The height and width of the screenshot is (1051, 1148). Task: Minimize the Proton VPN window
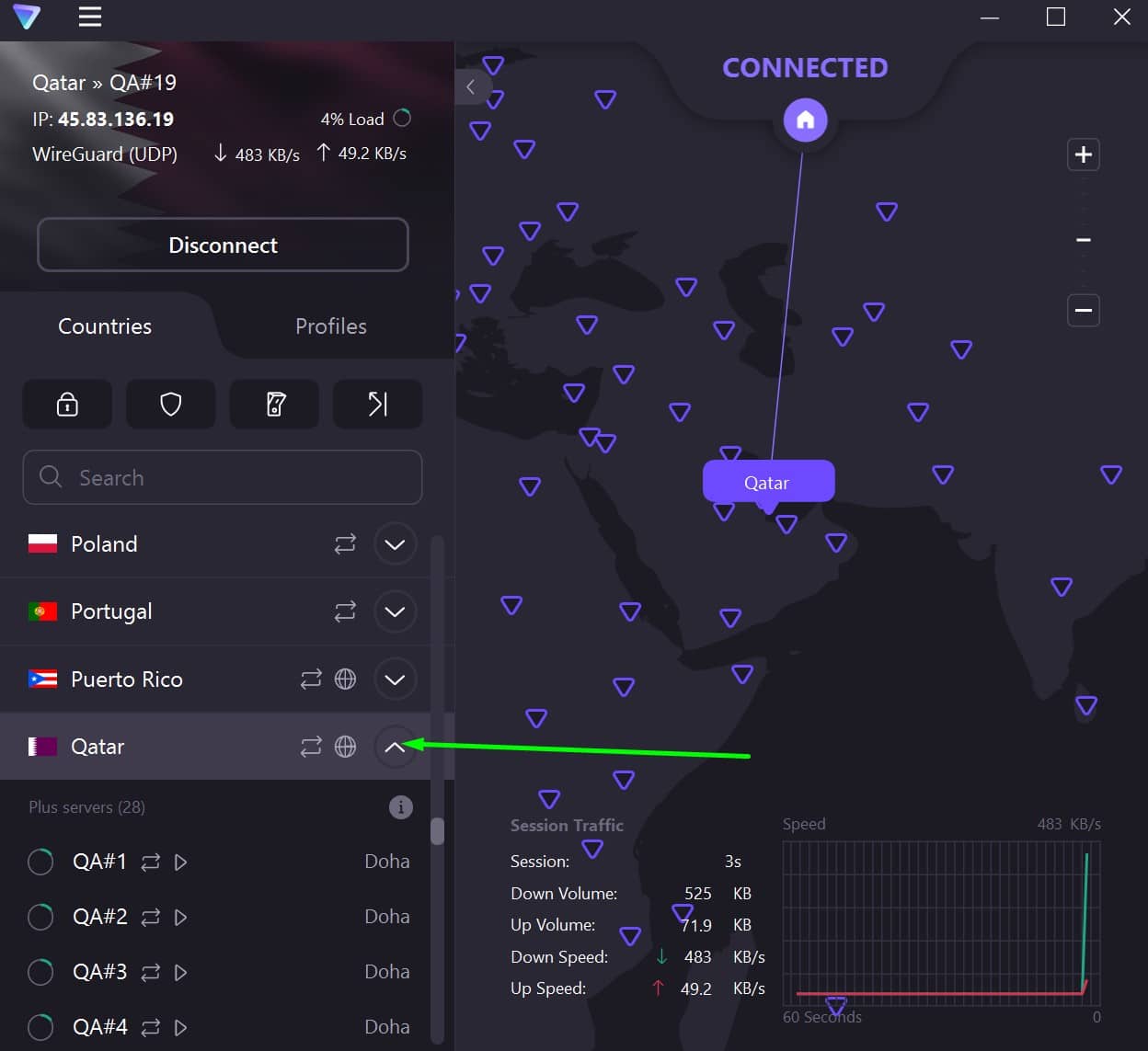coord(990,17)
